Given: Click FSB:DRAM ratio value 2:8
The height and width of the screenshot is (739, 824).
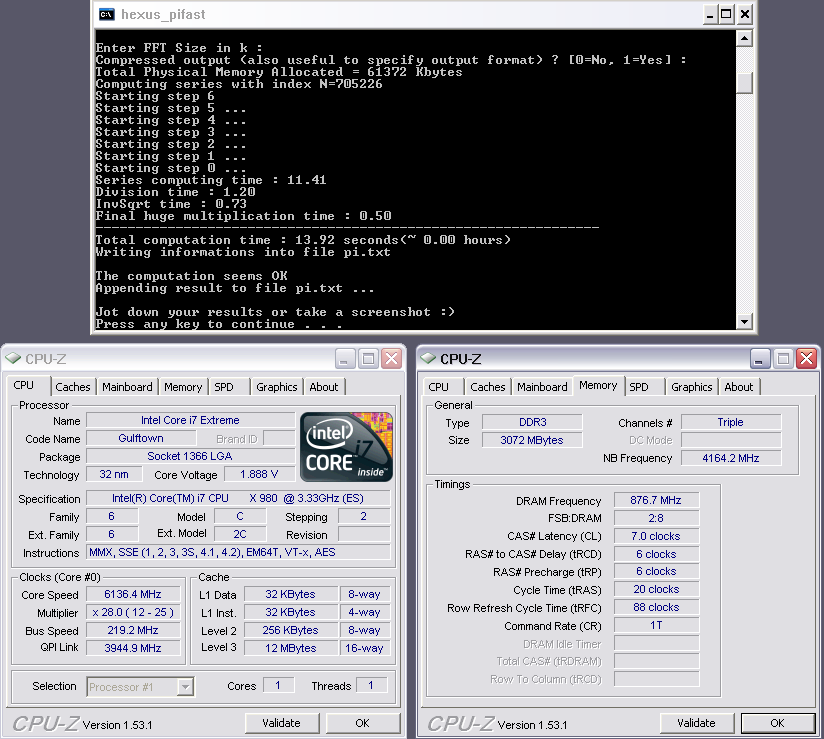Looking at the screenshot, I should pos(656,518).
